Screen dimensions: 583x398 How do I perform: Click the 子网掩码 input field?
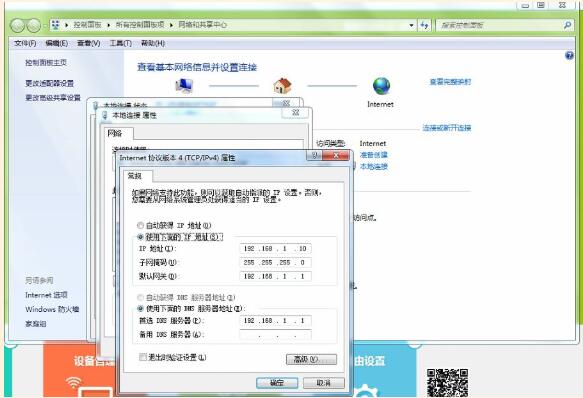click(x=276, y=263)
